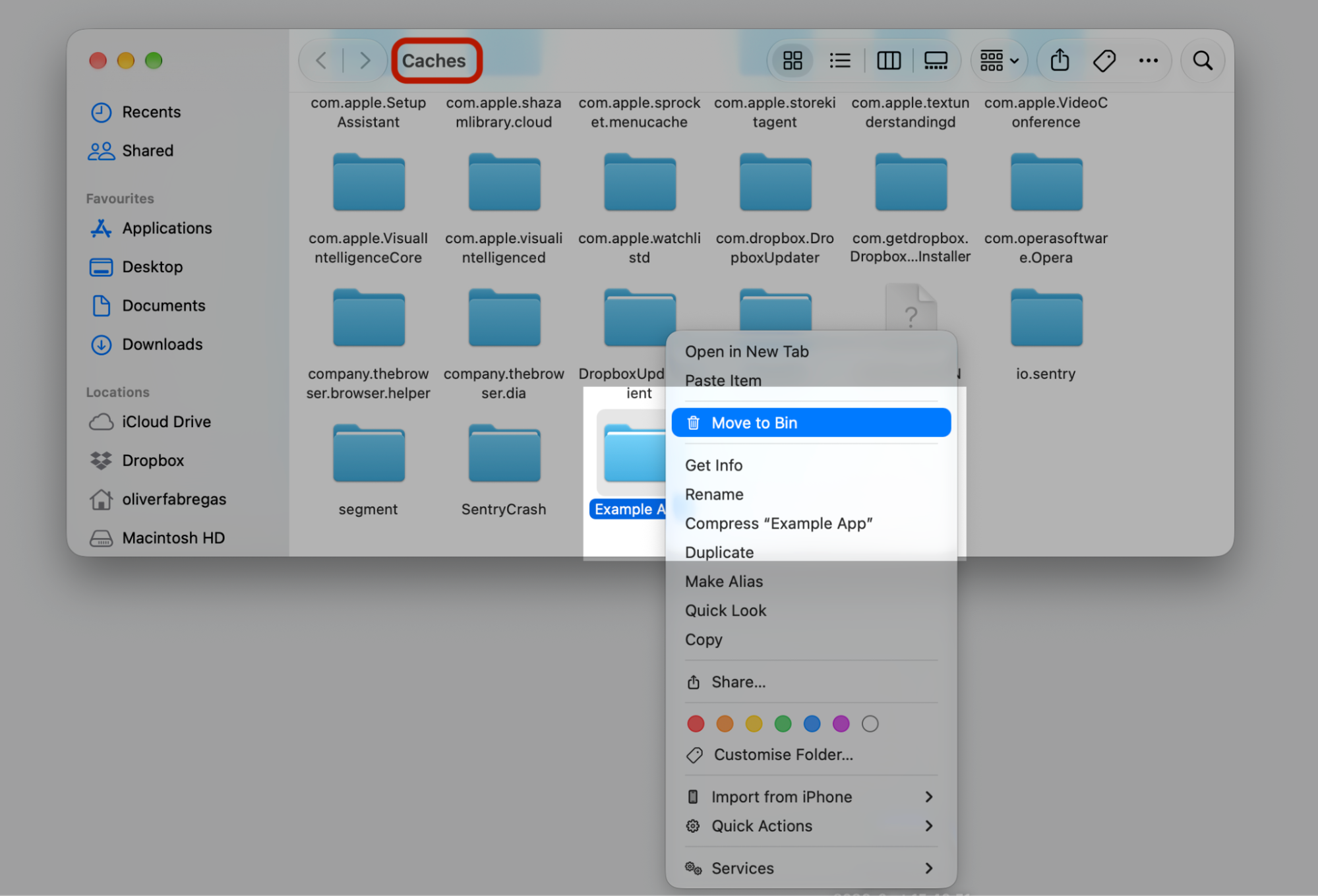Switch to gallery view

[936, 61]
